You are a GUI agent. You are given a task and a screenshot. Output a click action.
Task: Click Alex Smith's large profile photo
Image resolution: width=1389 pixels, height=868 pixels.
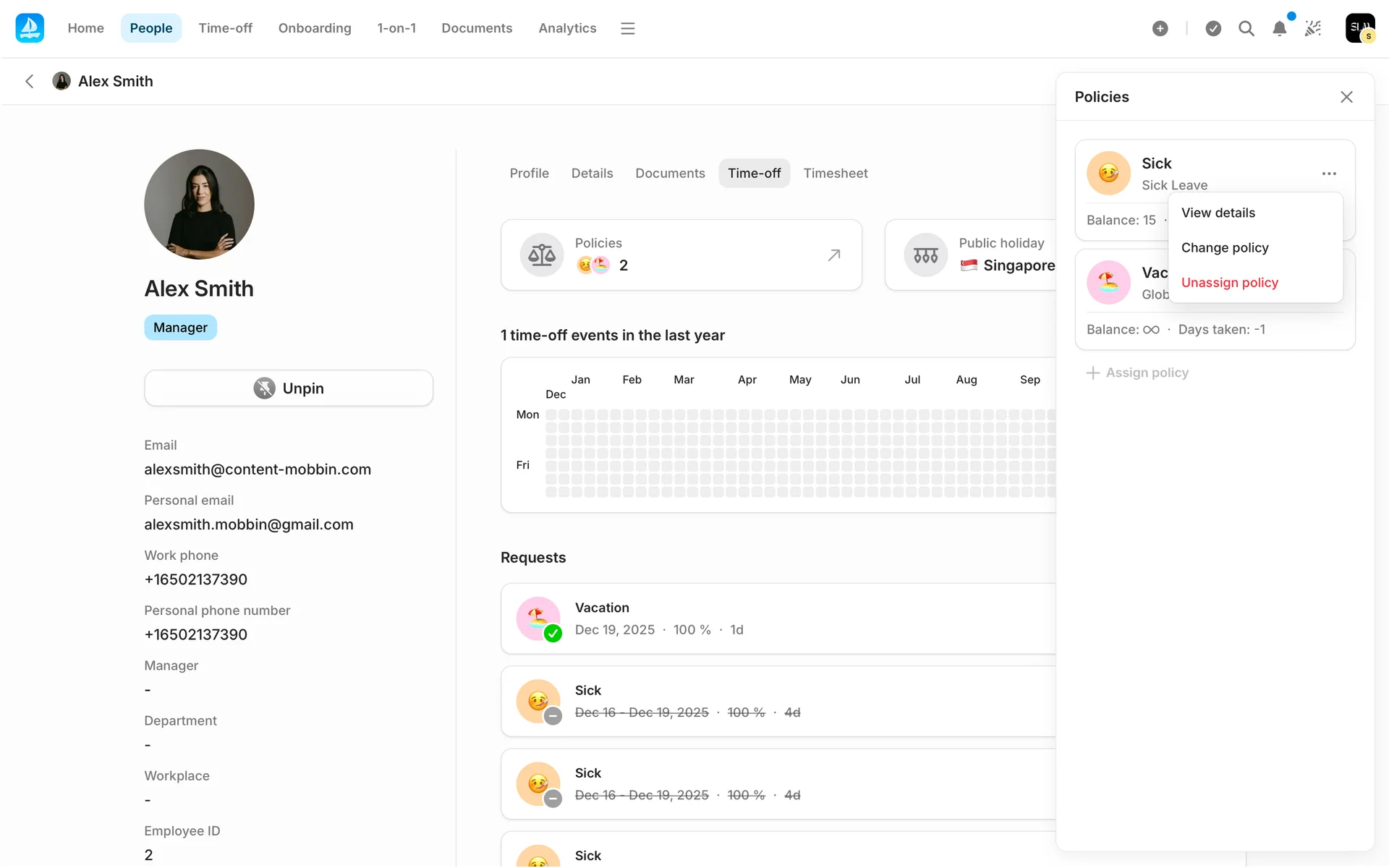click(x=199, y=204)
